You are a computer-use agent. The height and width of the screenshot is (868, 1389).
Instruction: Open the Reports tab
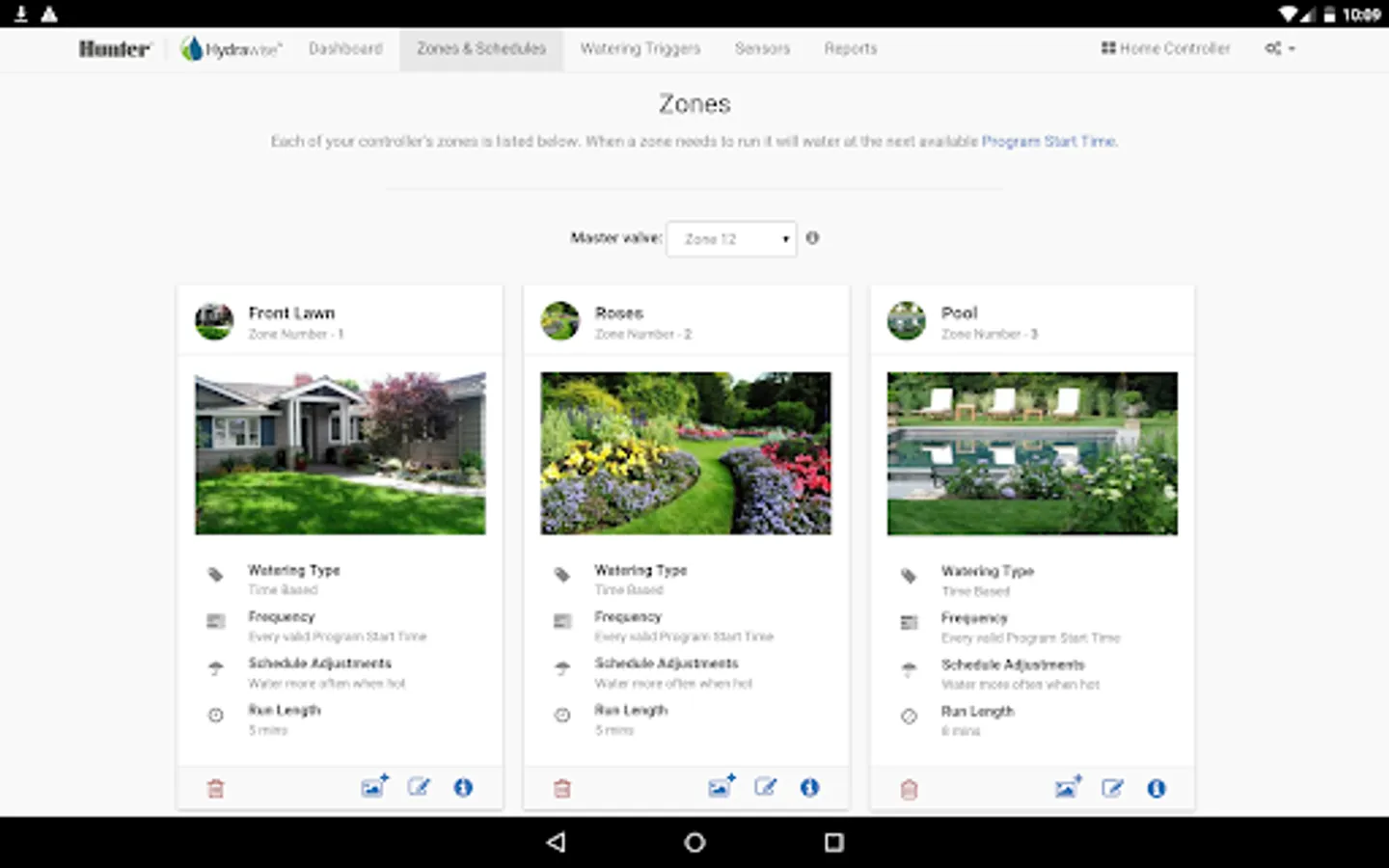pyautogui.click(x=851, y=48)
